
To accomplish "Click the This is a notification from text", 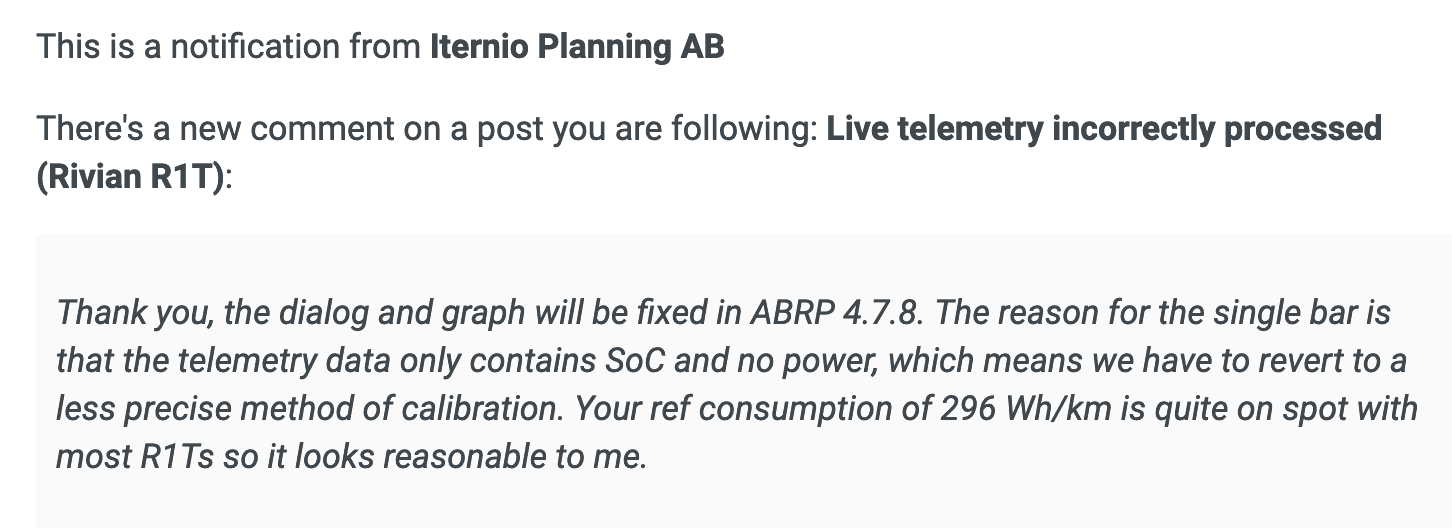I will coord(230,47).
